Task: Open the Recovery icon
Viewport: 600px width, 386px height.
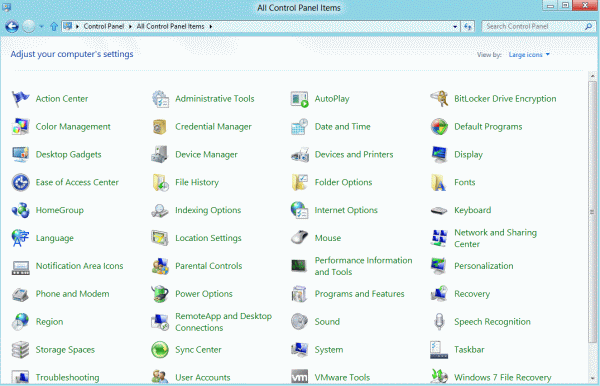Action: point(439,294)
